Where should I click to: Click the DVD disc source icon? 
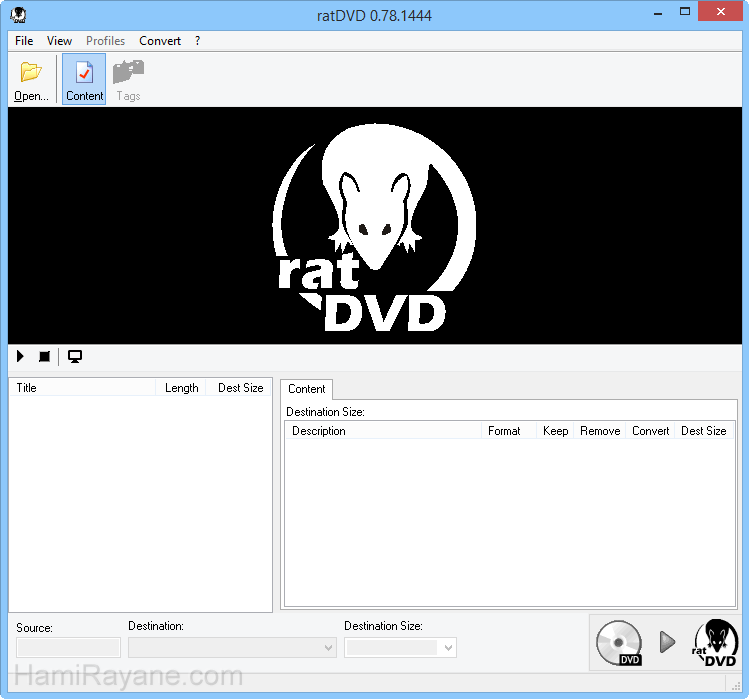point(619,643)
